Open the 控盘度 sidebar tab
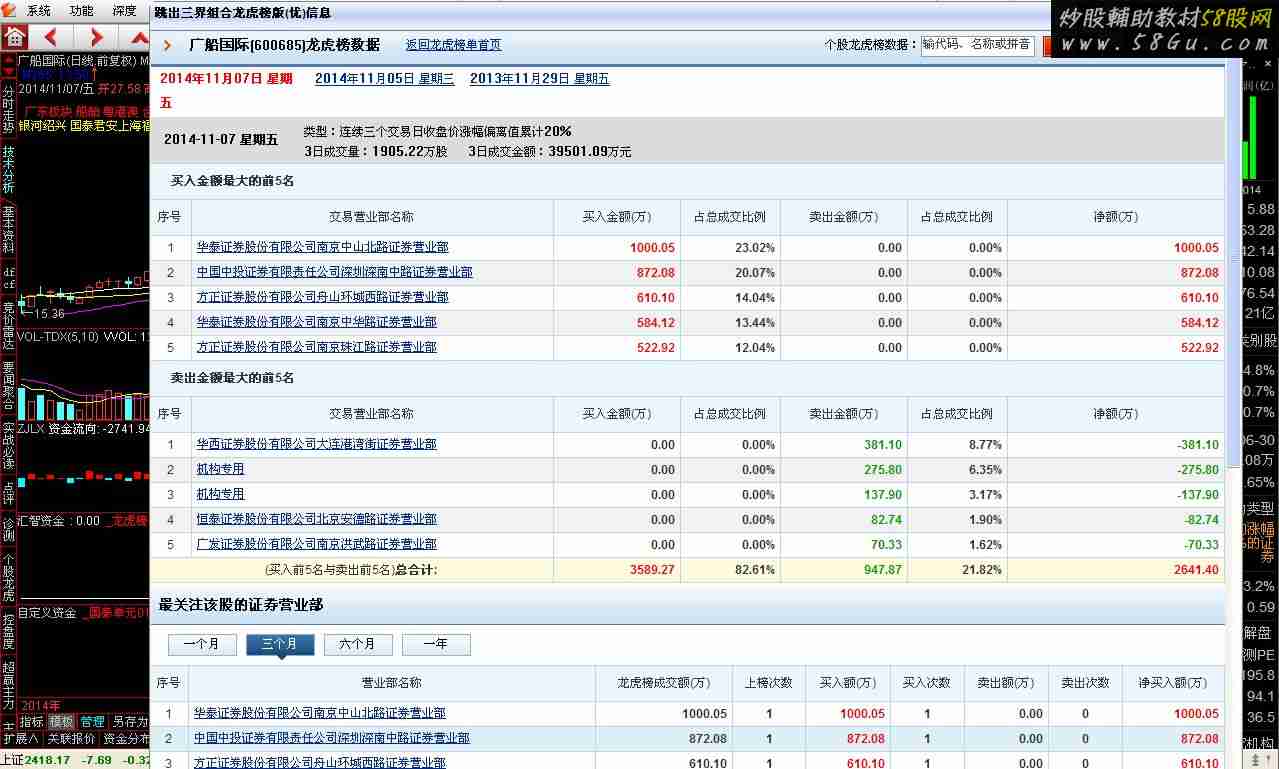 (8, 632)
